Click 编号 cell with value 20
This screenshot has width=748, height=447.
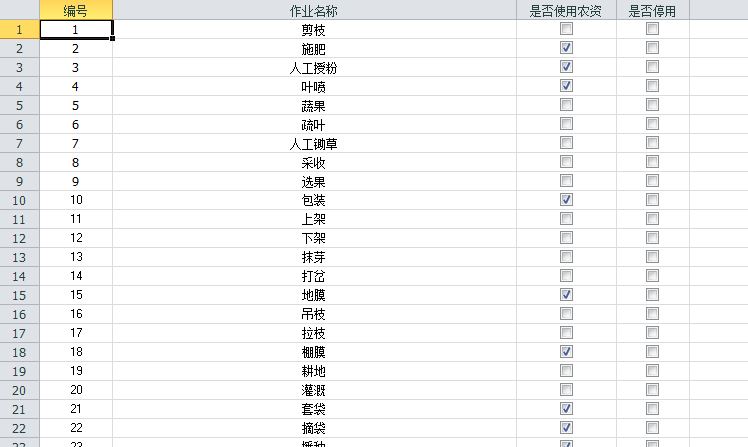[x=76, y=390]
